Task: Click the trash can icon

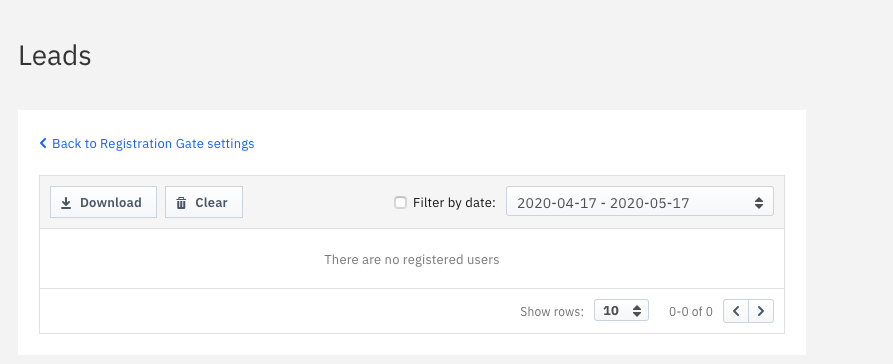Action: [x=181, y=203]
